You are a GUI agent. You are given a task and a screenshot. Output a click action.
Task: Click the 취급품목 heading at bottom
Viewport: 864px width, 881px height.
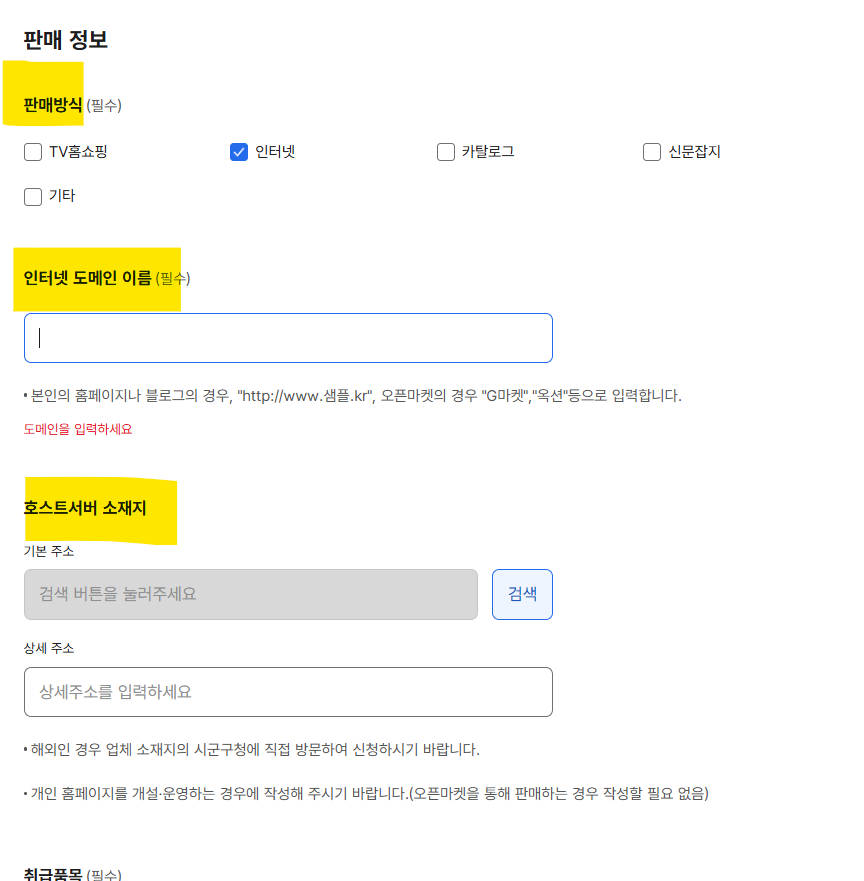53,874
